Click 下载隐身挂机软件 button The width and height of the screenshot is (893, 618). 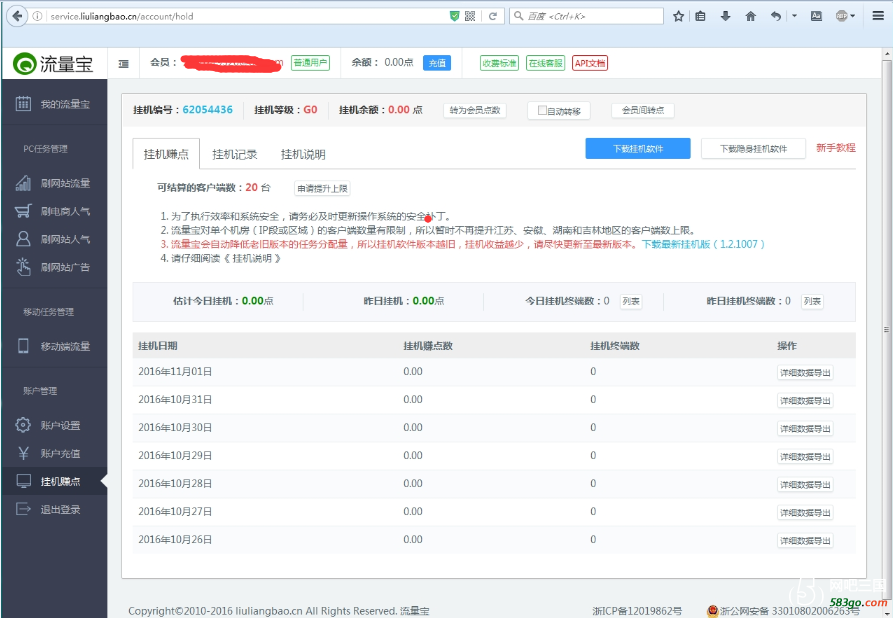753,149
